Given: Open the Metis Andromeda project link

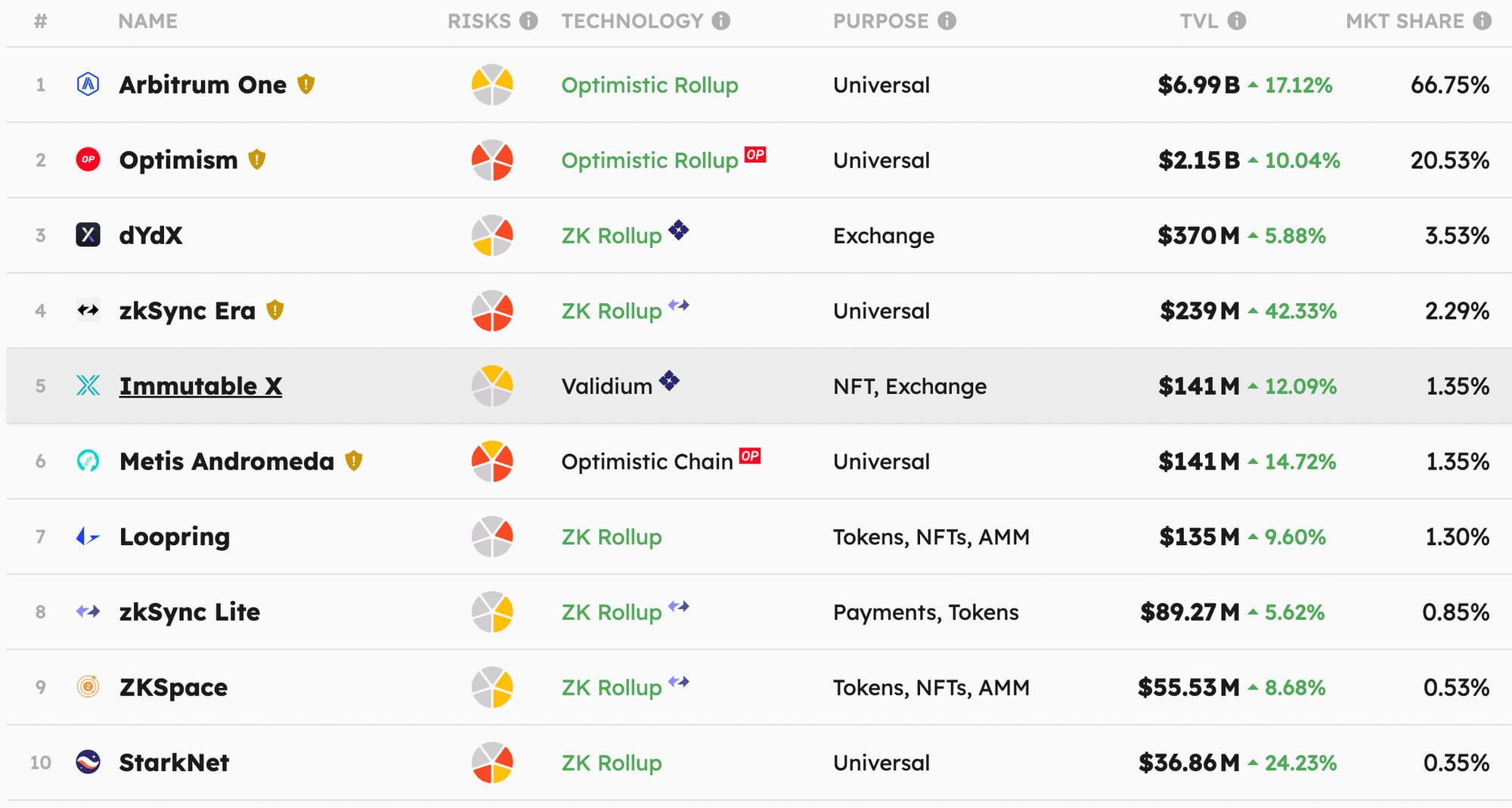Looking at the screenshot, I should pyautogui.click(x=227, y=461).
